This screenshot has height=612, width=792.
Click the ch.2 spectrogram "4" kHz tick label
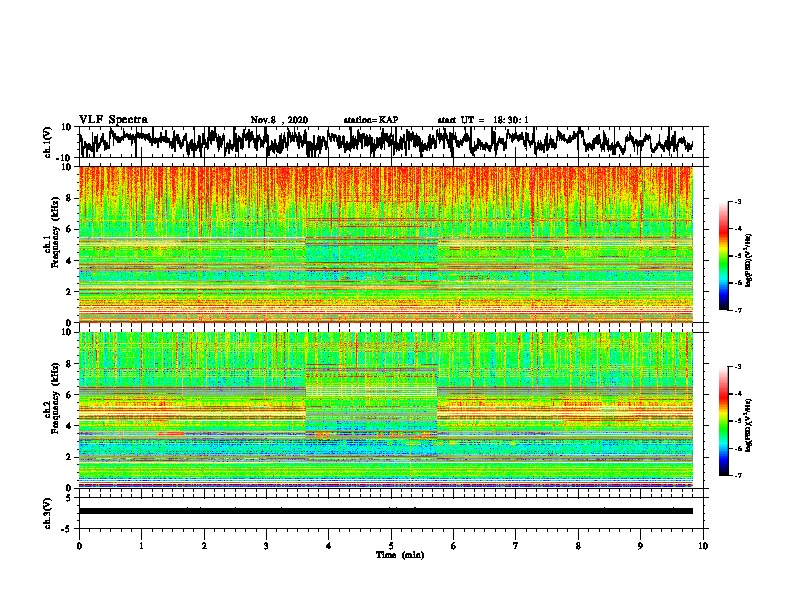69,426
